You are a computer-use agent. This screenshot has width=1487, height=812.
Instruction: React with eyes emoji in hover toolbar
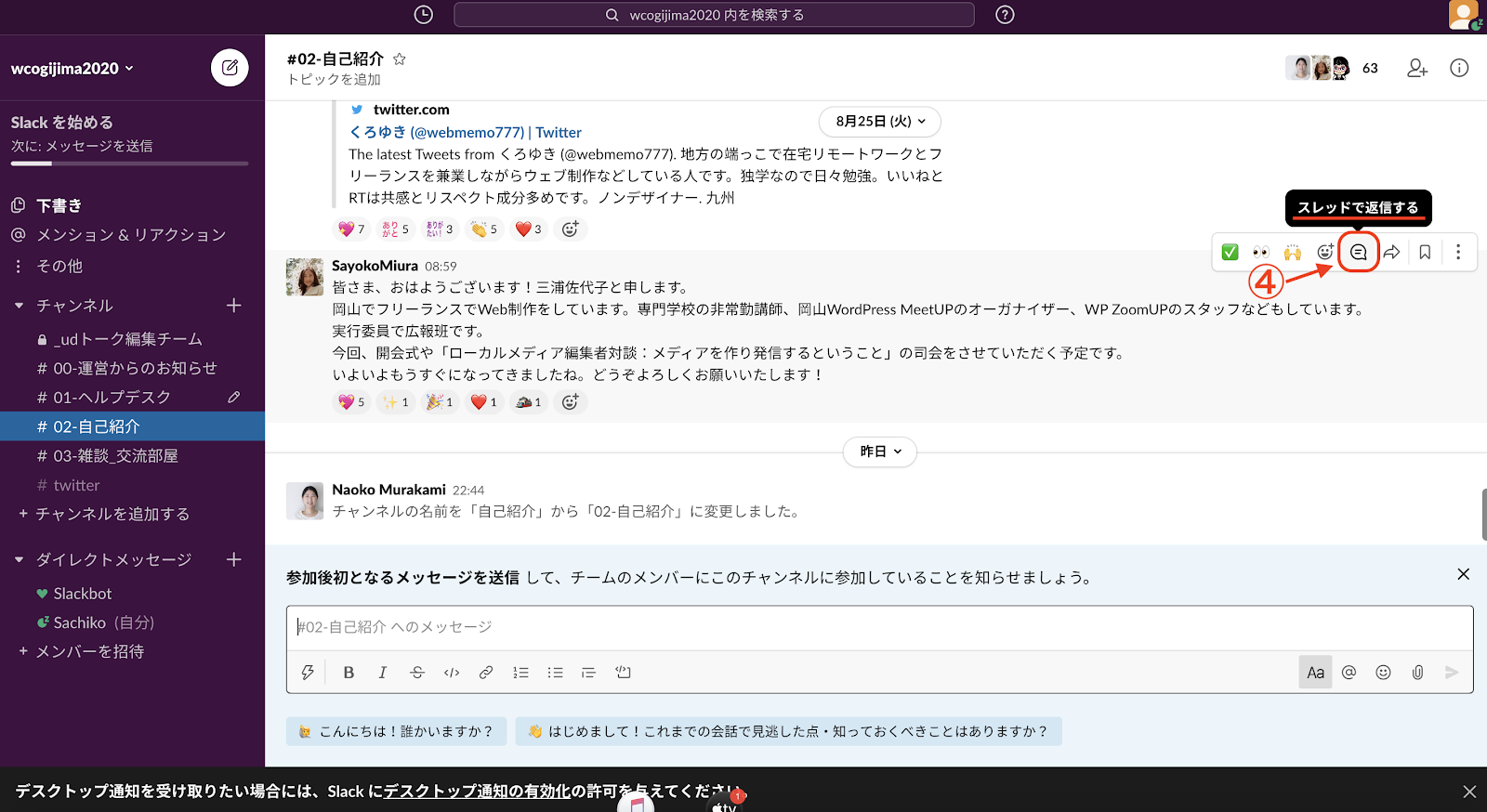pos(1260,252)
